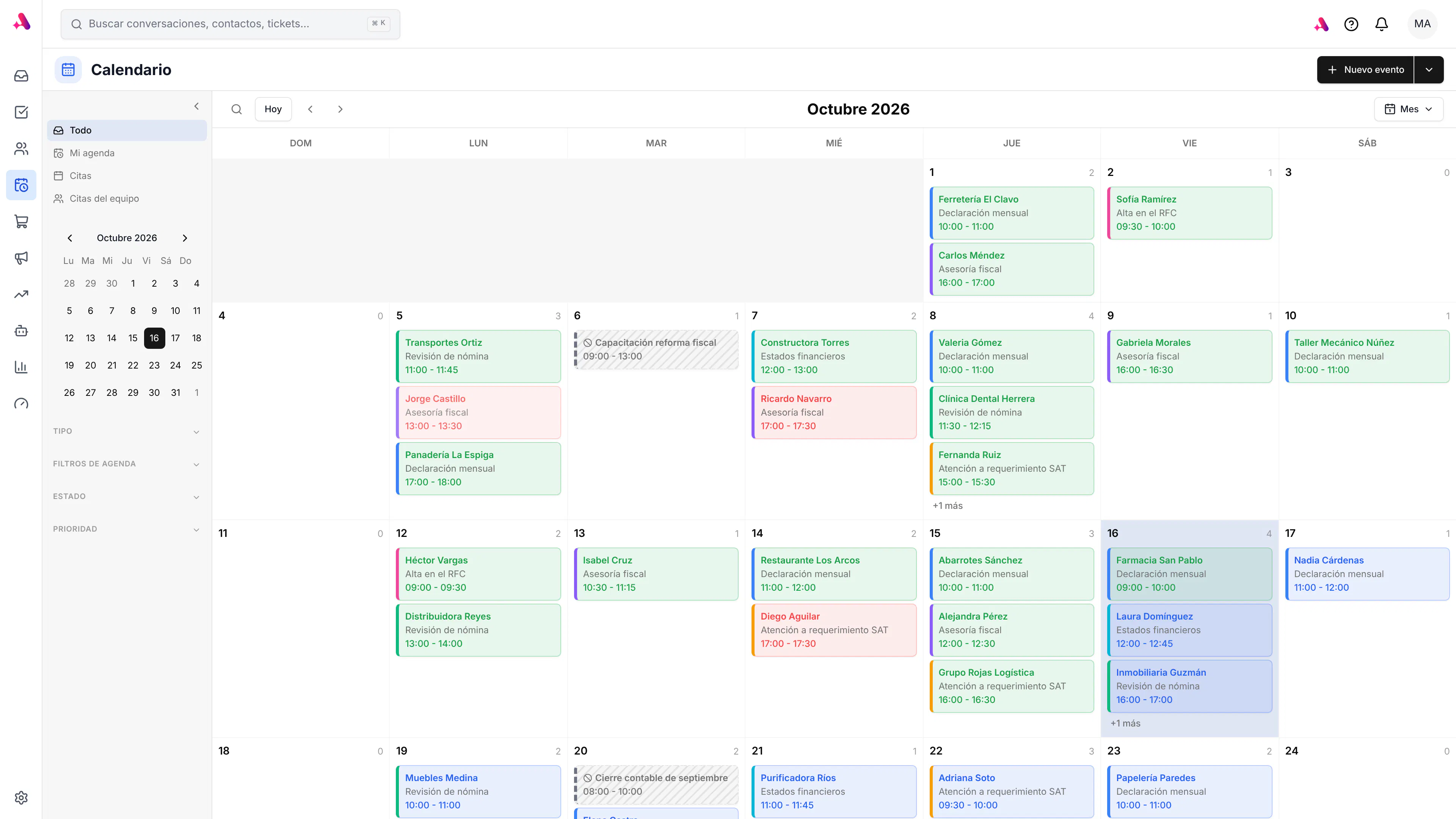Image resolution: width=1456 pixels, height=819 pixels.
Task: Open the help question mark icon
Action: [x=1351, y=24]
